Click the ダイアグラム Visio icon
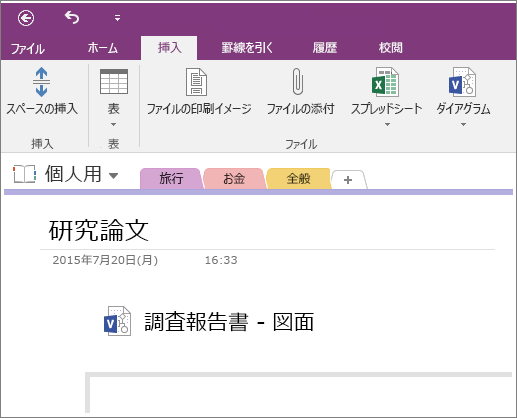 pos(462,82)
